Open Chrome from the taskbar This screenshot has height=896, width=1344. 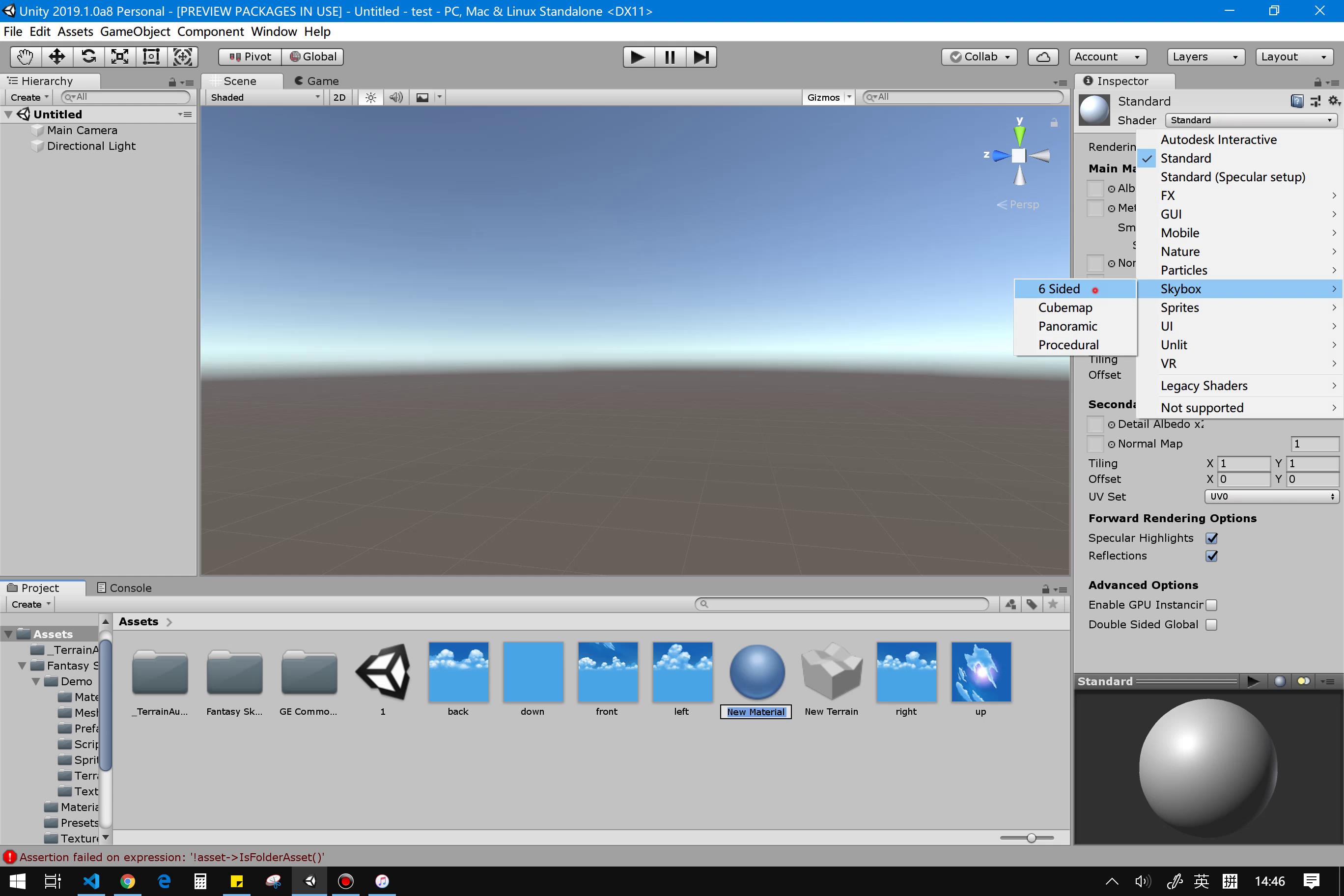[127, 881]
